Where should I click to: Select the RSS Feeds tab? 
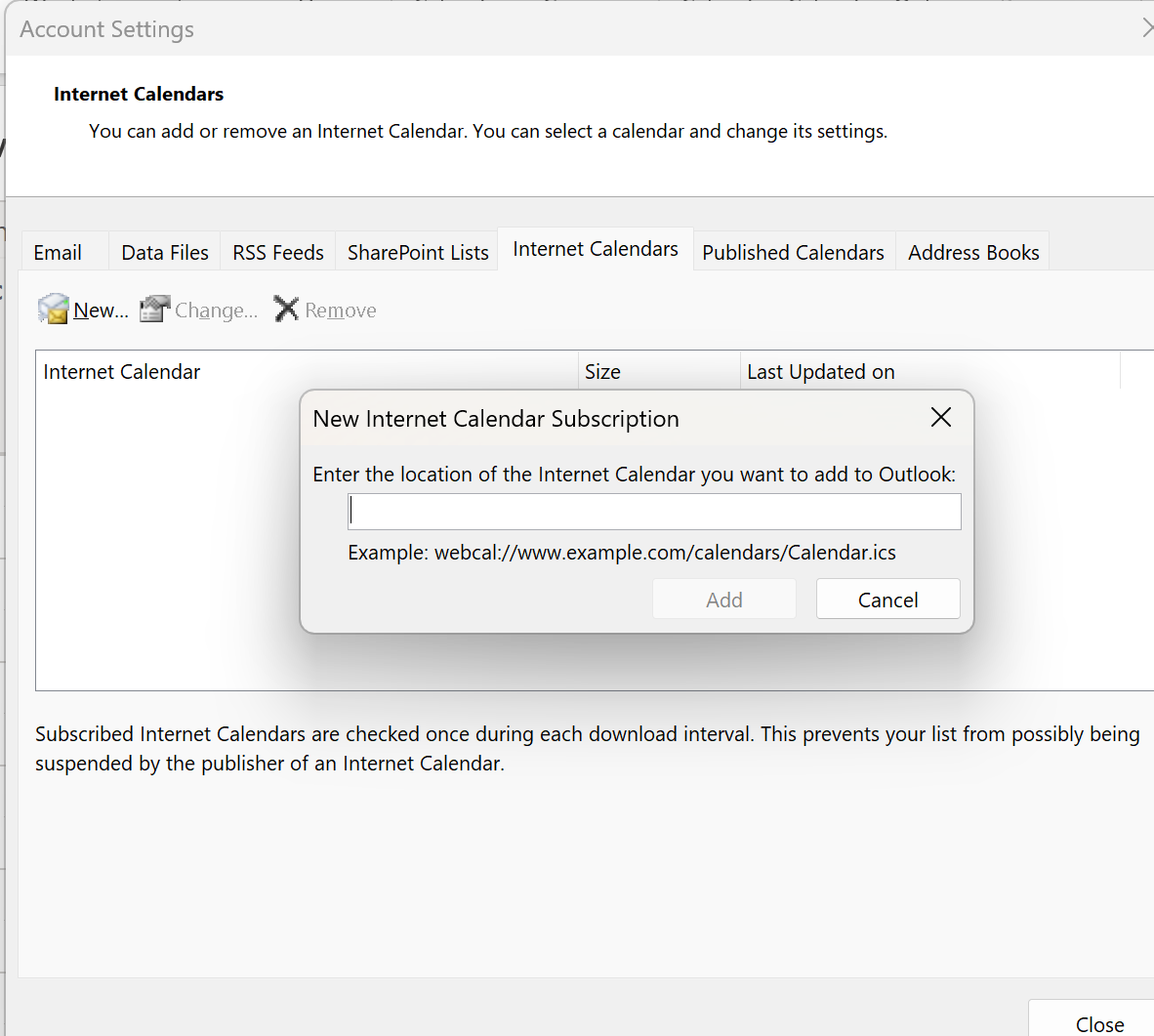click(x=278, y=253)
